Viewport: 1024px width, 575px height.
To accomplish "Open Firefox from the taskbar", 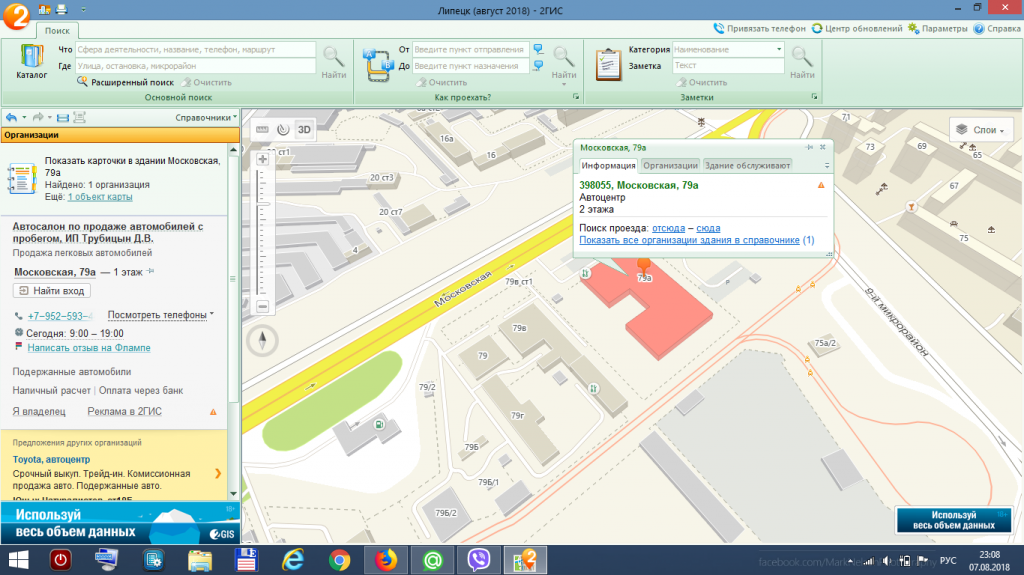I will (386, 560).
